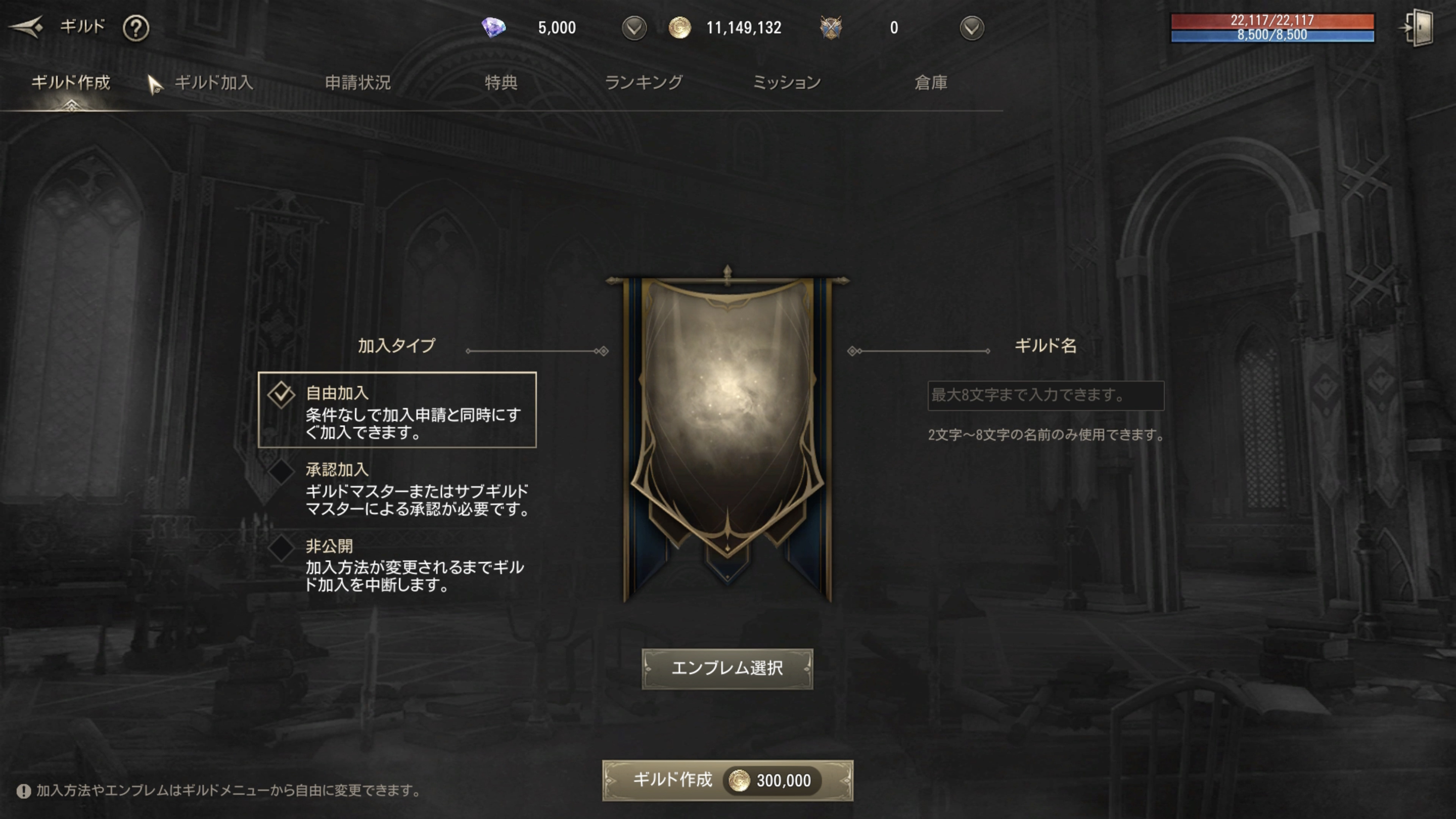The image size is (1456, 819).
Task: Click the guild crest token icon
Action: (x=830, y=27)
